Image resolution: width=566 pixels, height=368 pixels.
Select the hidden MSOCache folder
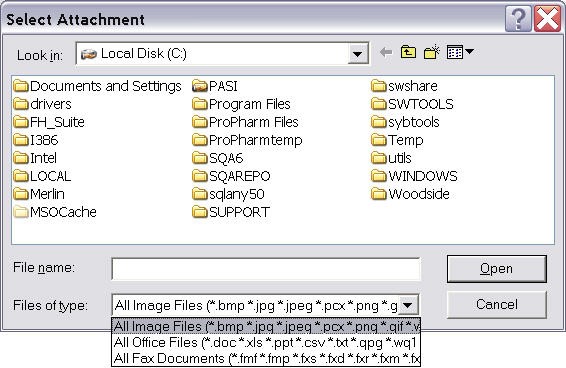click(x=55, y=212)
